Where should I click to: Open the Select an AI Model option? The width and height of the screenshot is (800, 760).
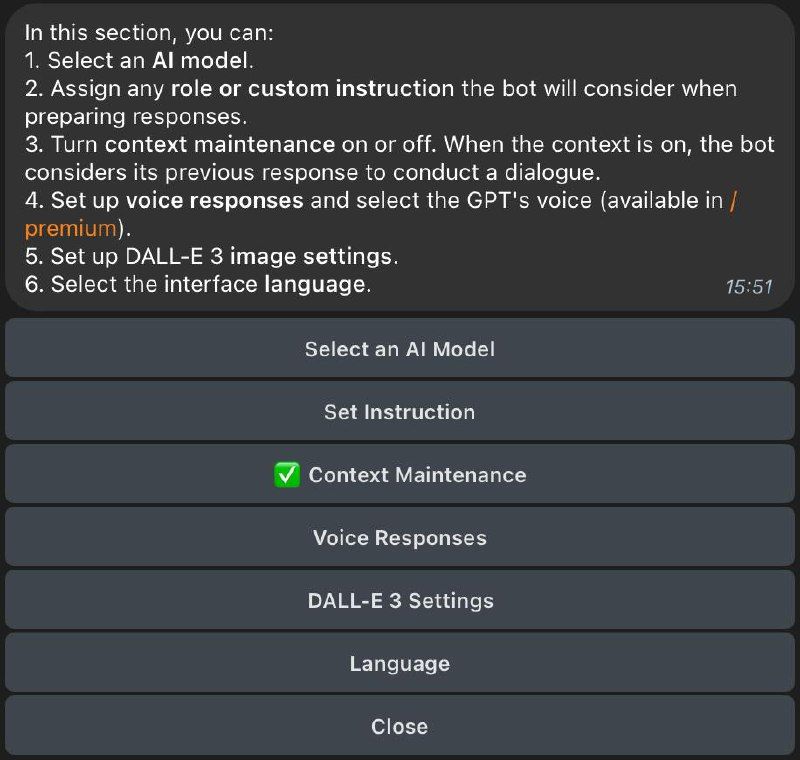[400, 348]
